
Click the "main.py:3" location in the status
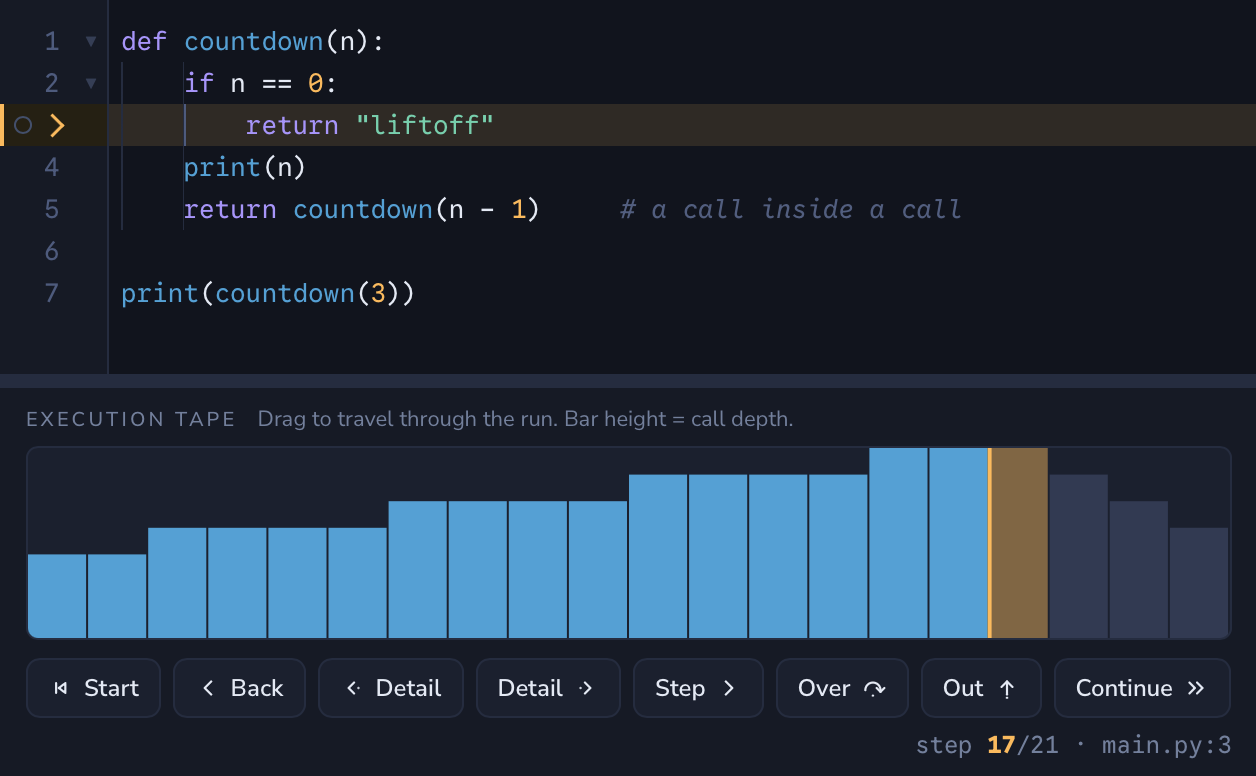pyautogui.click(x=1166, y=745)
